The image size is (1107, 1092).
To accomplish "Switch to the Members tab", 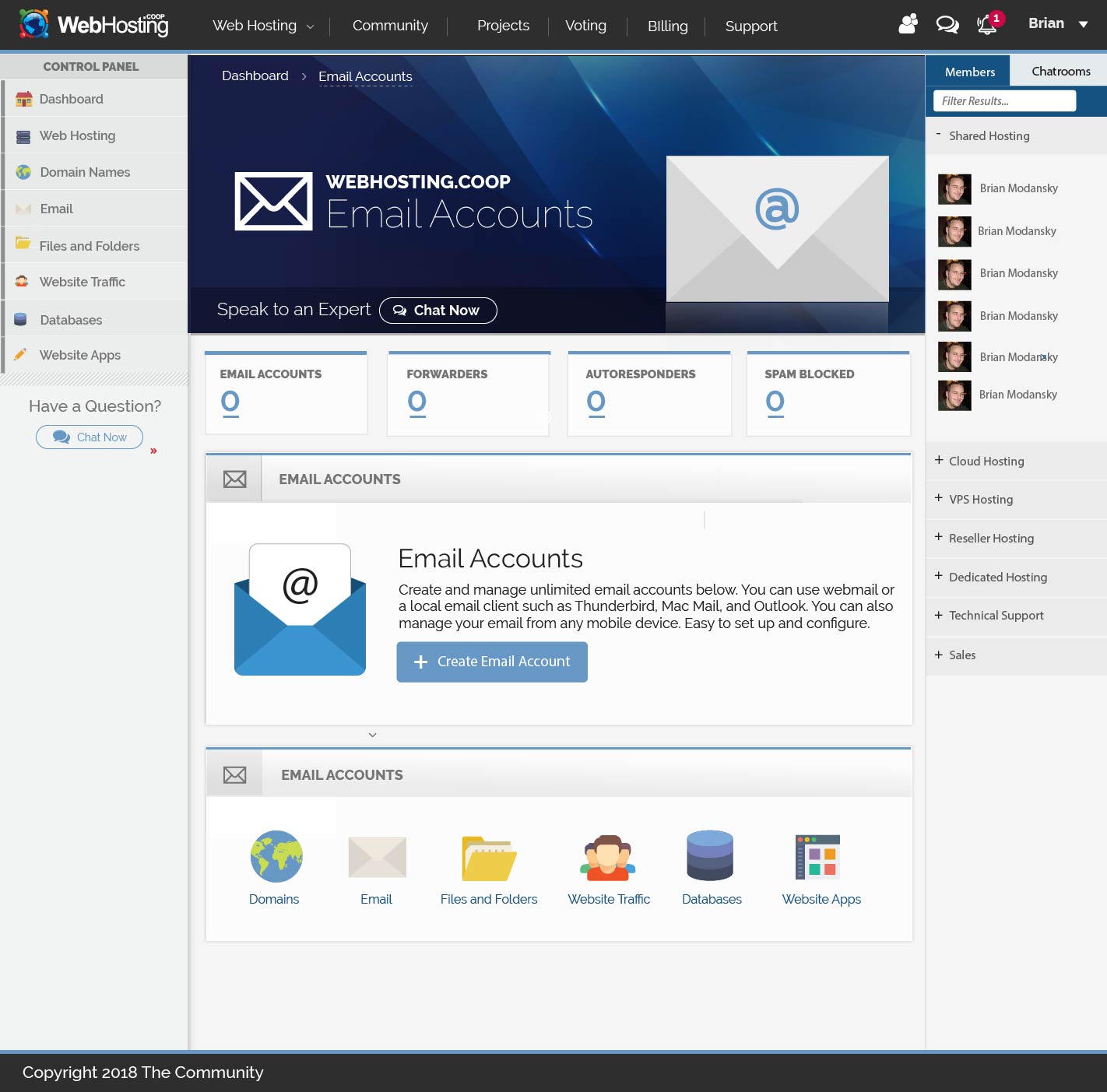I will 968,71.
